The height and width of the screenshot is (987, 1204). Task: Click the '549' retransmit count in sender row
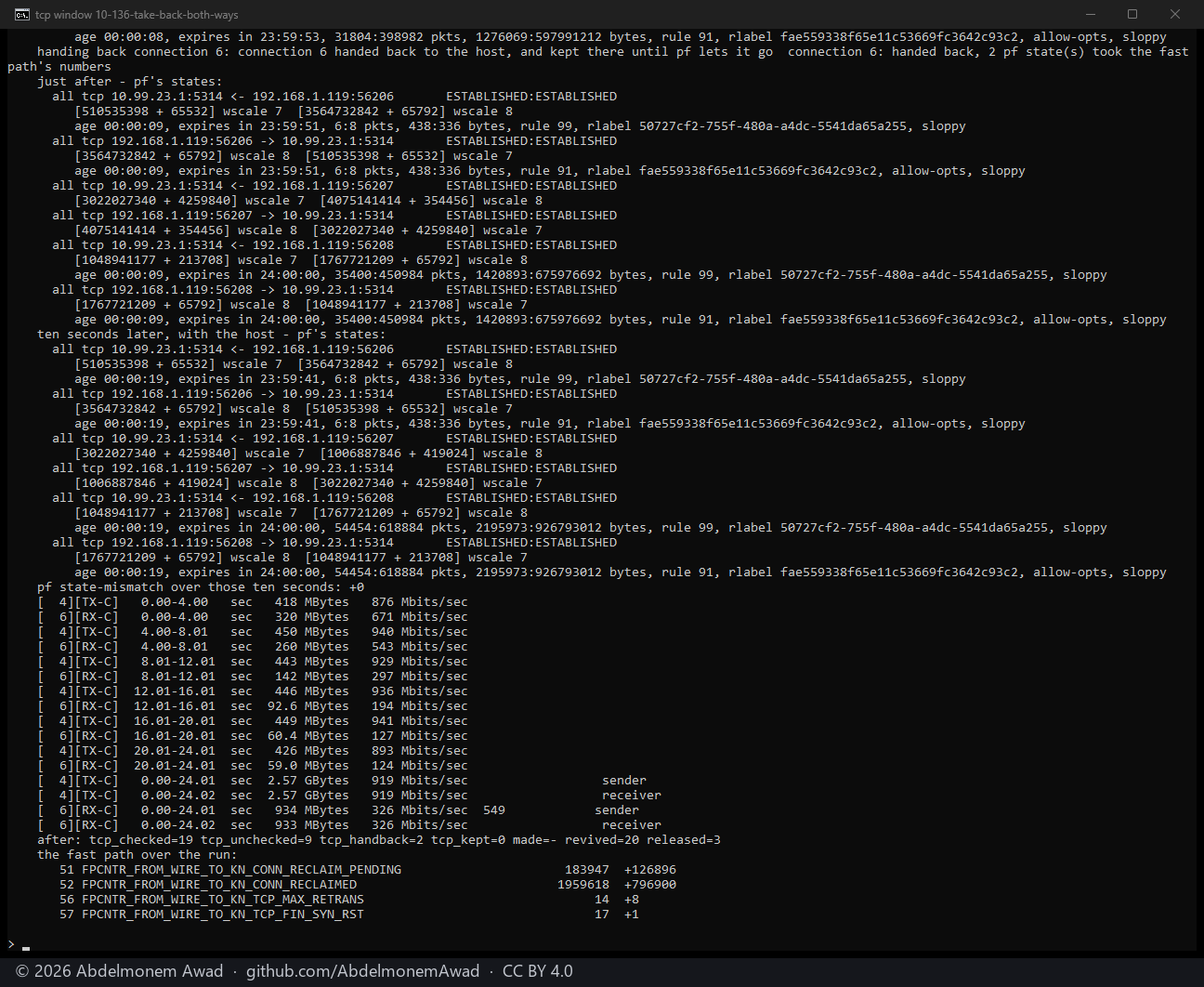pos(494,810)
